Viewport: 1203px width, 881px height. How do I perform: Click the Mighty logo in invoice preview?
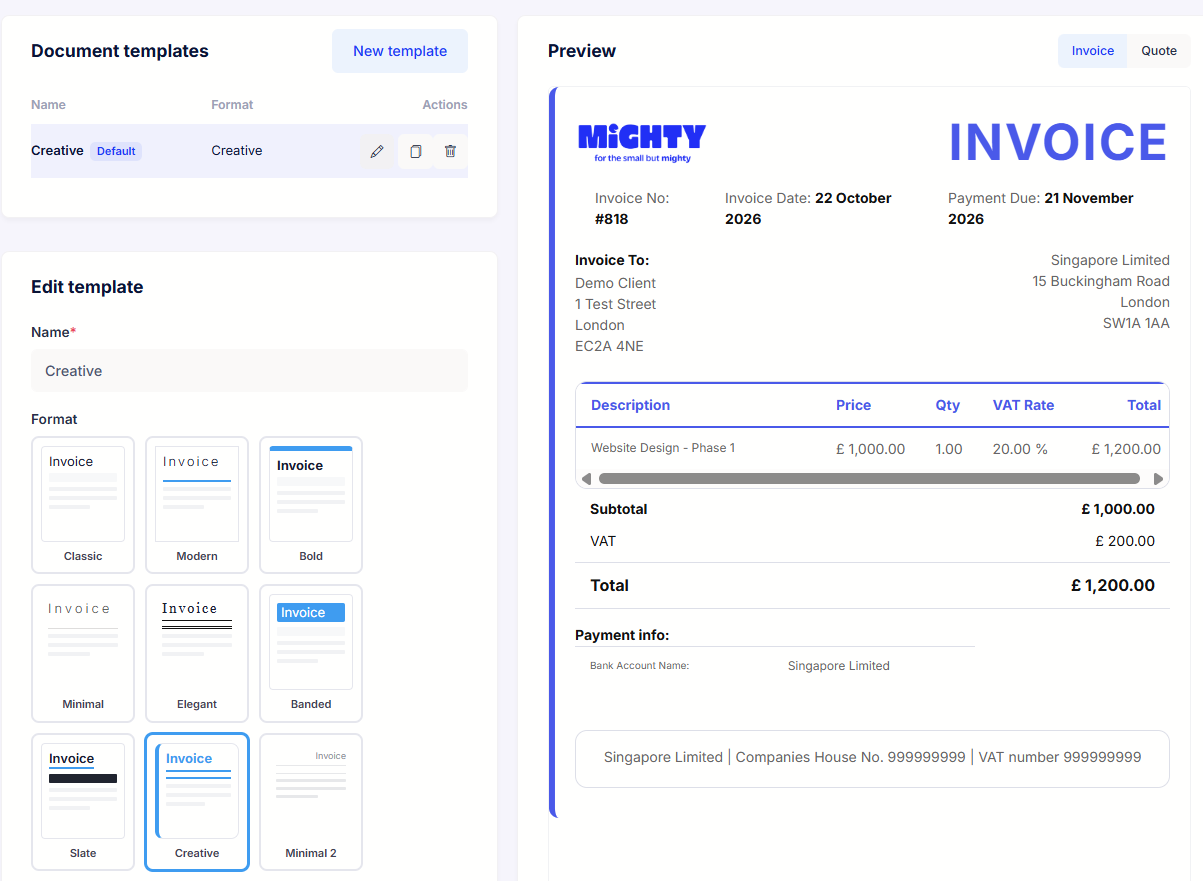tap(642, 143)
